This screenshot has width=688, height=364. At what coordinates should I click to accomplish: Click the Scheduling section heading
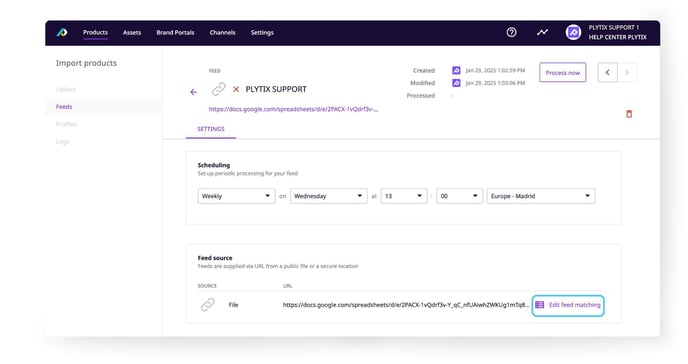tap(214, 165)
